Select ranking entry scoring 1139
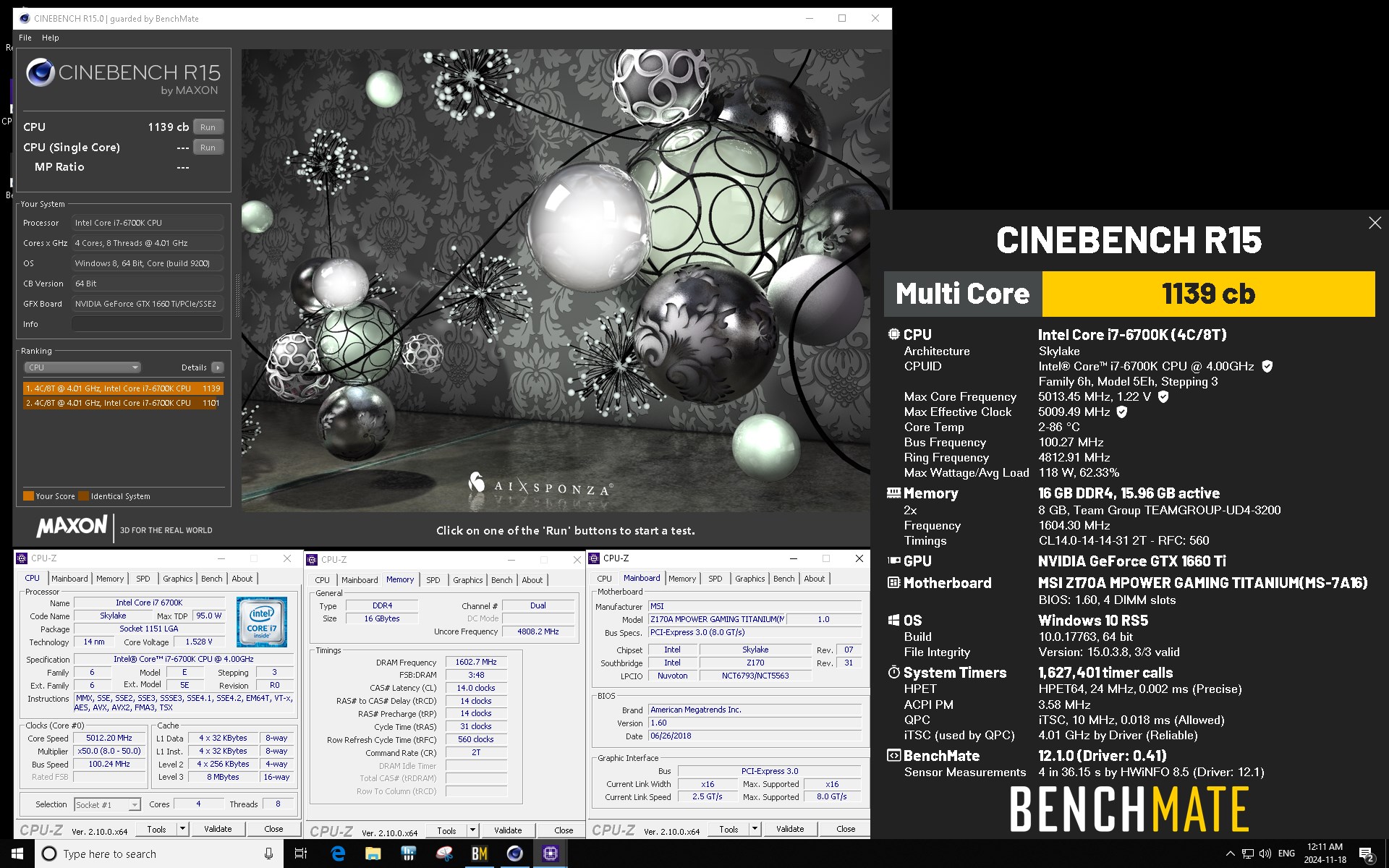This screenshot has width=1389, height=868. coord(123,388)
